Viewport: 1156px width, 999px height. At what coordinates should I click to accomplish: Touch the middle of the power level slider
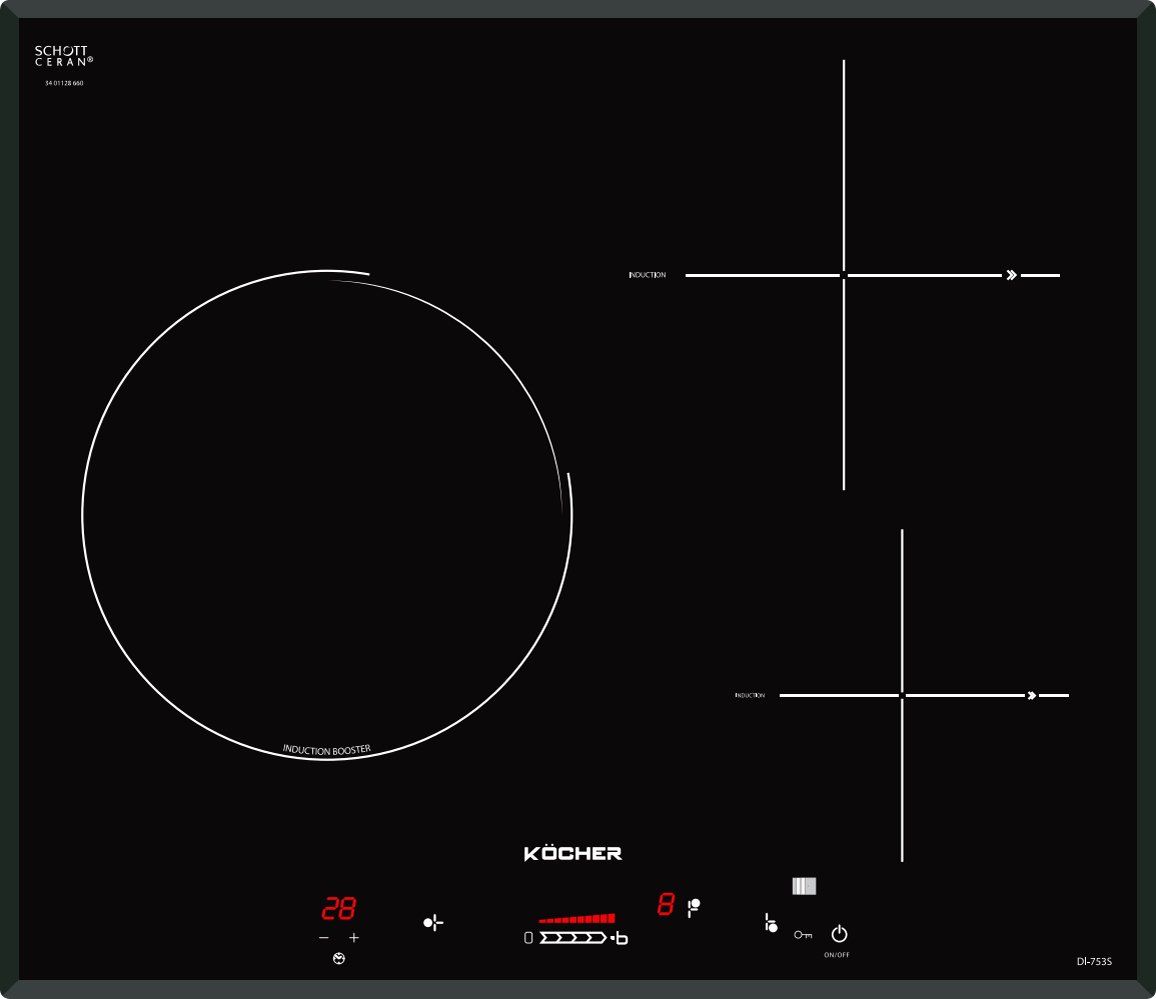point(572,938)
